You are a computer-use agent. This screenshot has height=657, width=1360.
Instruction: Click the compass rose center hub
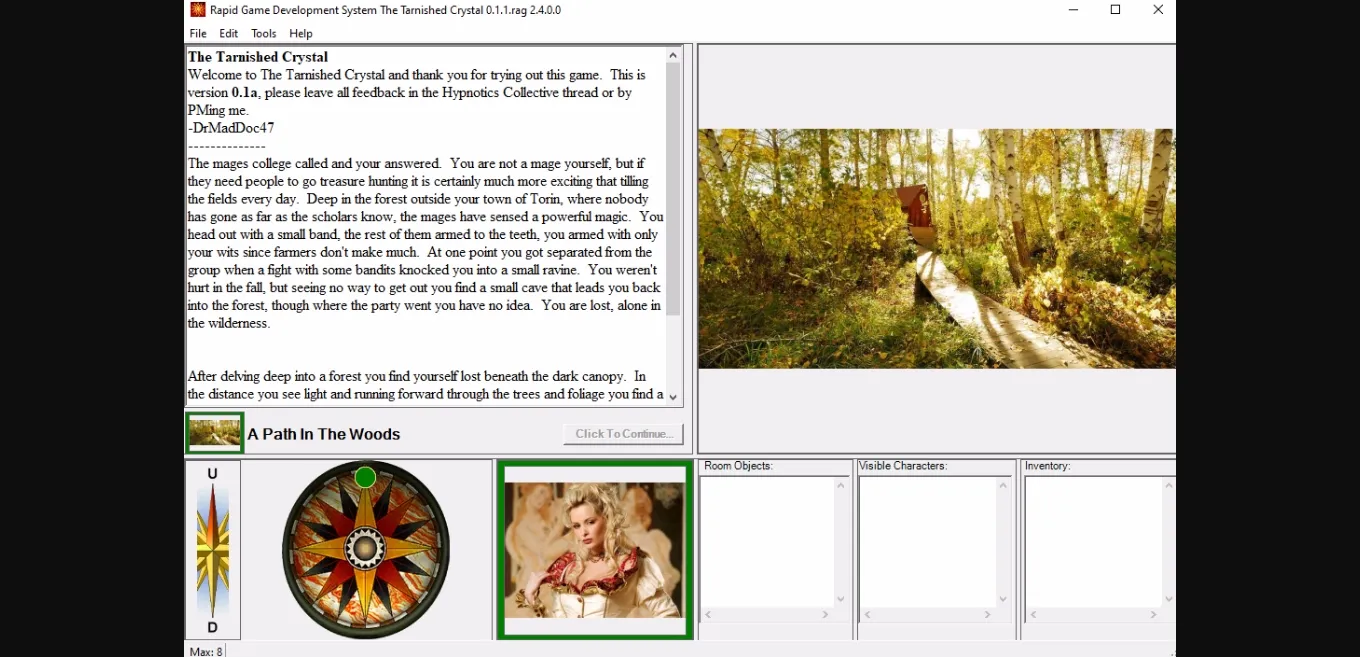[x=365, y=547]
